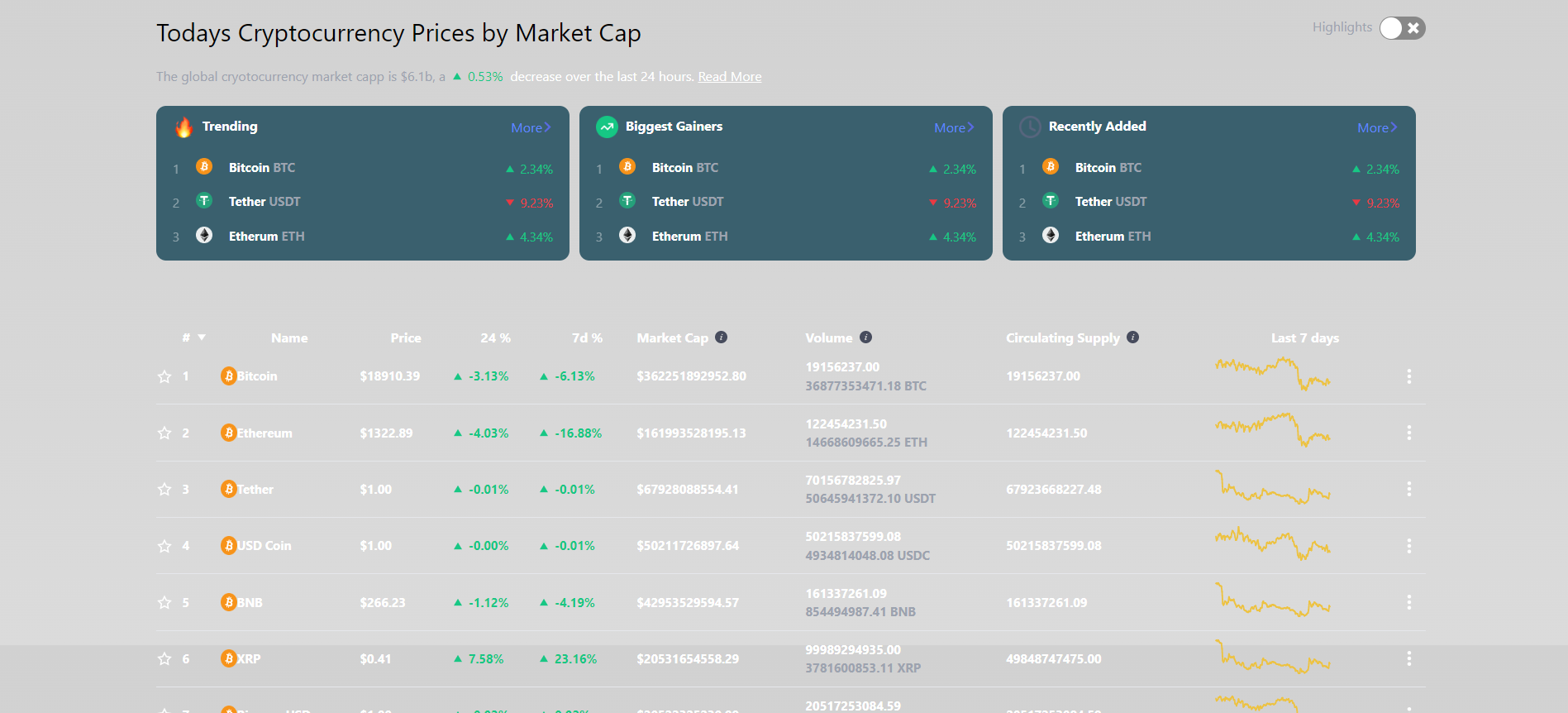
Task: Open the USD Coin row options menu
Action: point(1408,546)
